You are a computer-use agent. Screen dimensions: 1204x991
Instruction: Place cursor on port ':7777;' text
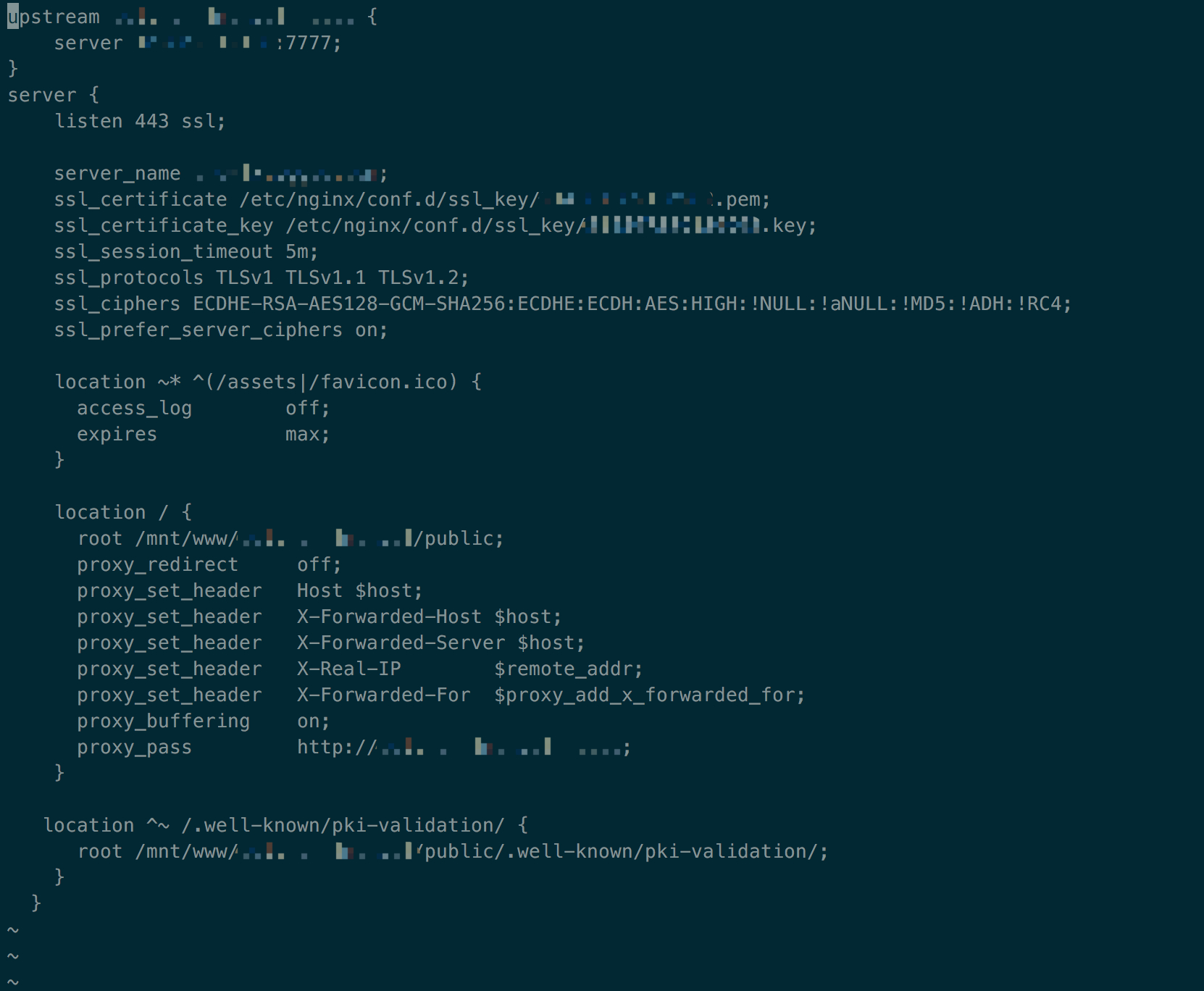click(308, 43)
